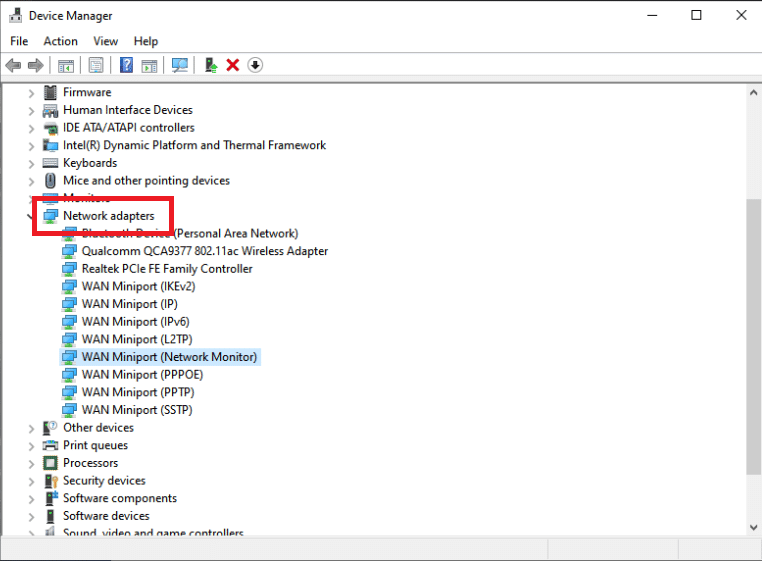This screenshot has width=762, height=561.
Task: Maximize the Device Manager window
Action: pos(696,16)
